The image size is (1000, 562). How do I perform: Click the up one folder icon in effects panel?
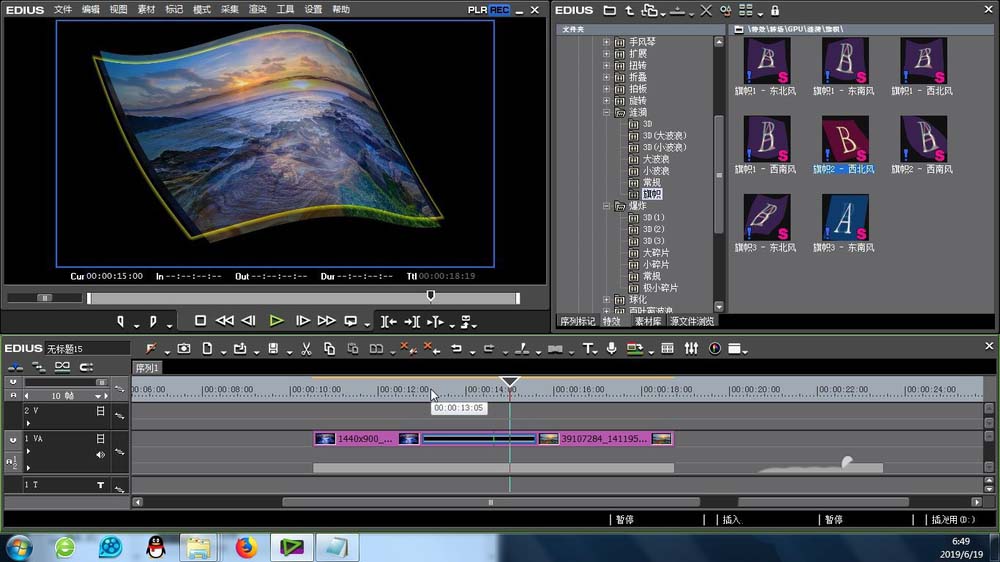coord(629,10)
